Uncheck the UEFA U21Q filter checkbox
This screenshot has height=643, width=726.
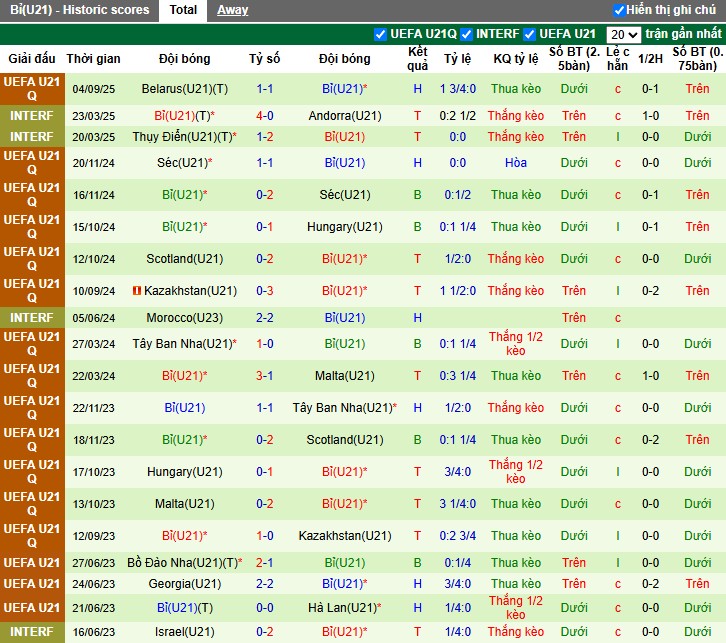[380, 34]
